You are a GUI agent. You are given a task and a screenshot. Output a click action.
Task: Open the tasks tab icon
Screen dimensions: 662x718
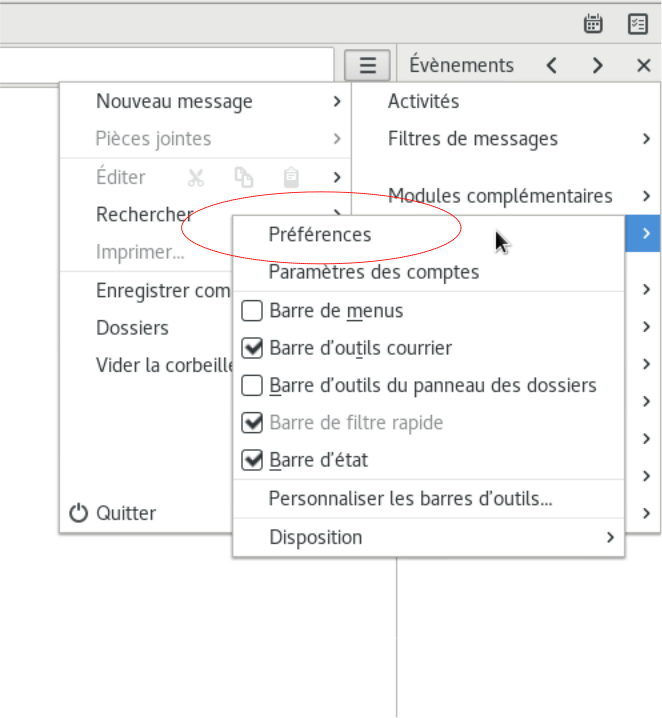pos(637,24)
